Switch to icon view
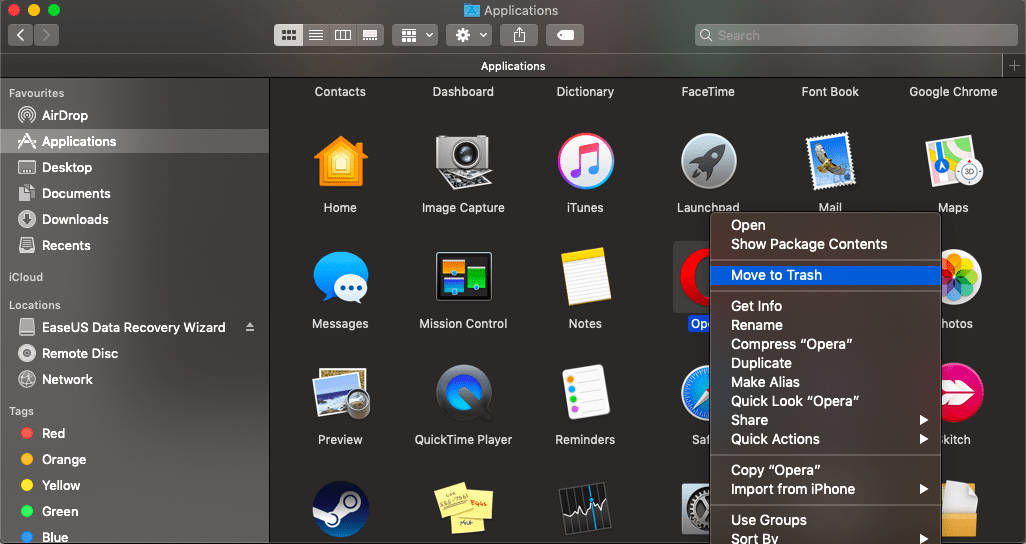The height and width of the screenshot is (544, 1026). pyautogui.click(x=289, y=35)
